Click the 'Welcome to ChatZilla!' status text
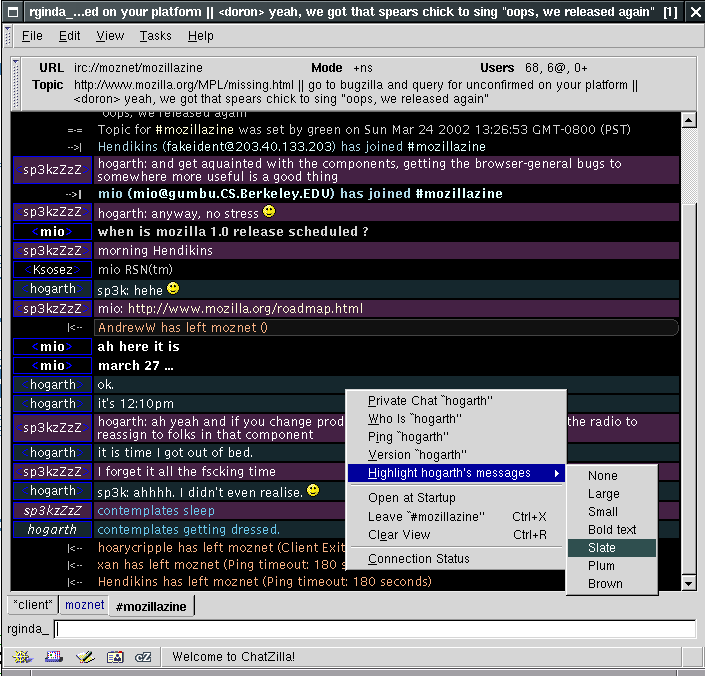The height and width of the screenshot is (676, 705). point(234,657)
